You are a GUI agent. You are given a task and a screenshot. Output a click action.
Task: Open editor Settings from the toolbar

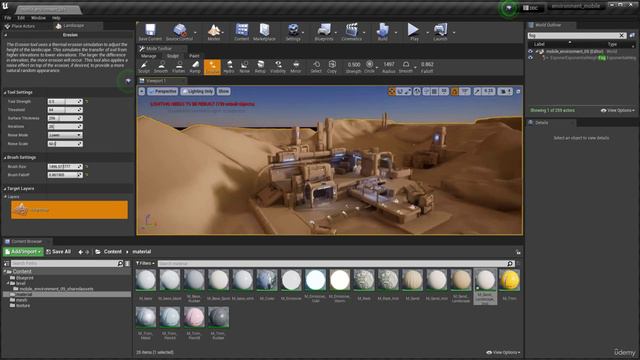[293, 32]
